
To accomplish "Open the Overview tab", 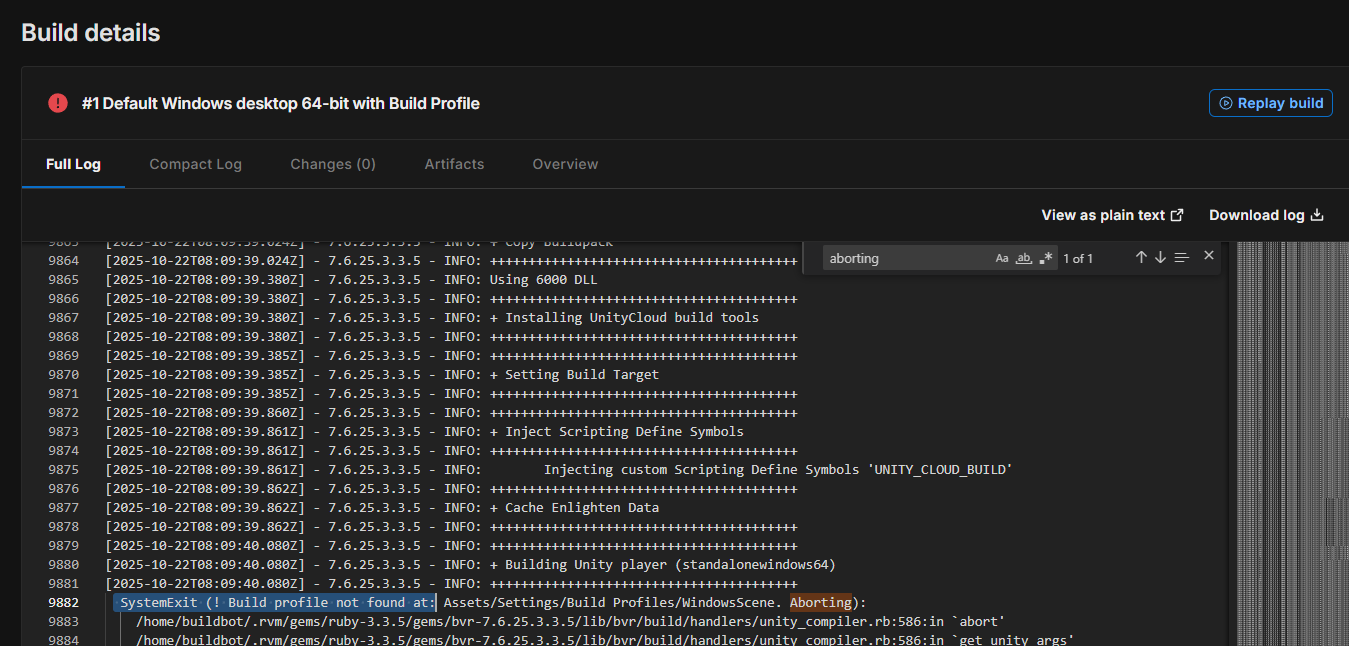I will point(565,164).
